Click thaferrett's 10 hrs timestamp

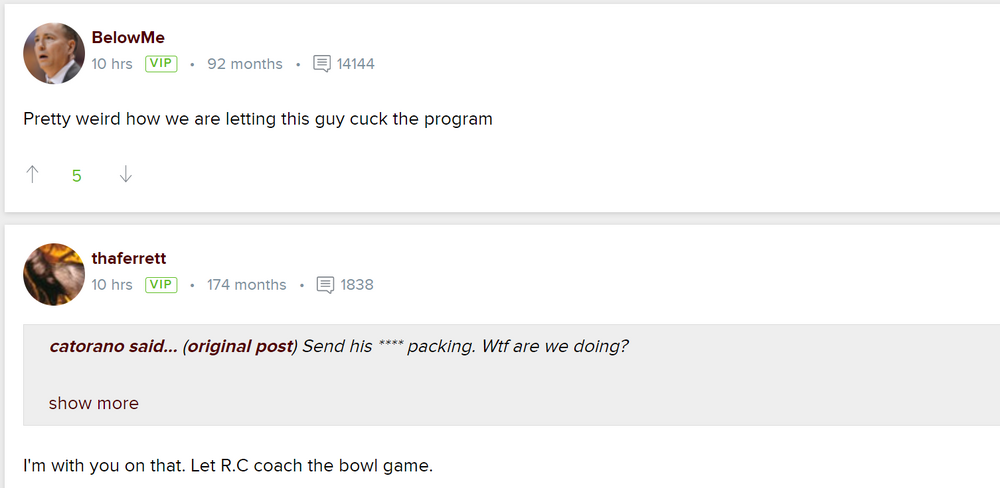click(112, 285)
